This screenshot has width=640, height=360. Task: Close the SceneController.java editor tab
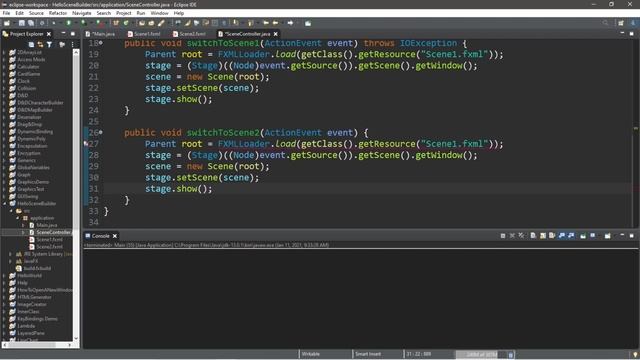(276, 34)
